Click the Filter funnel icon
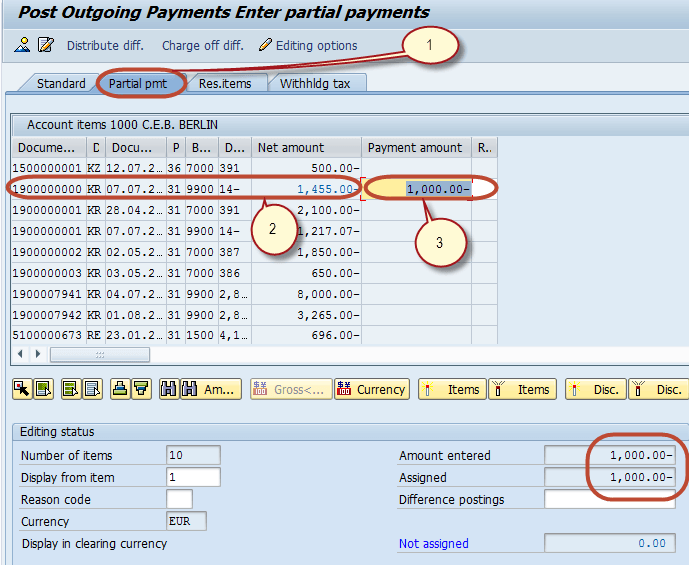 [x=141, y=390]
